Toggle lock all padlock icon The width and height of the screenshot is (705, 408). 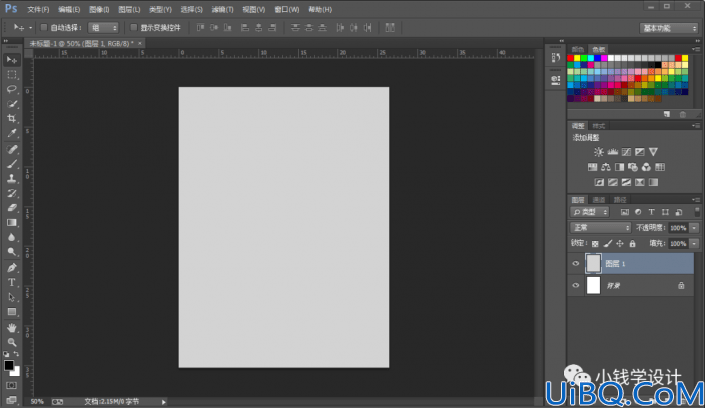[633, 244]
